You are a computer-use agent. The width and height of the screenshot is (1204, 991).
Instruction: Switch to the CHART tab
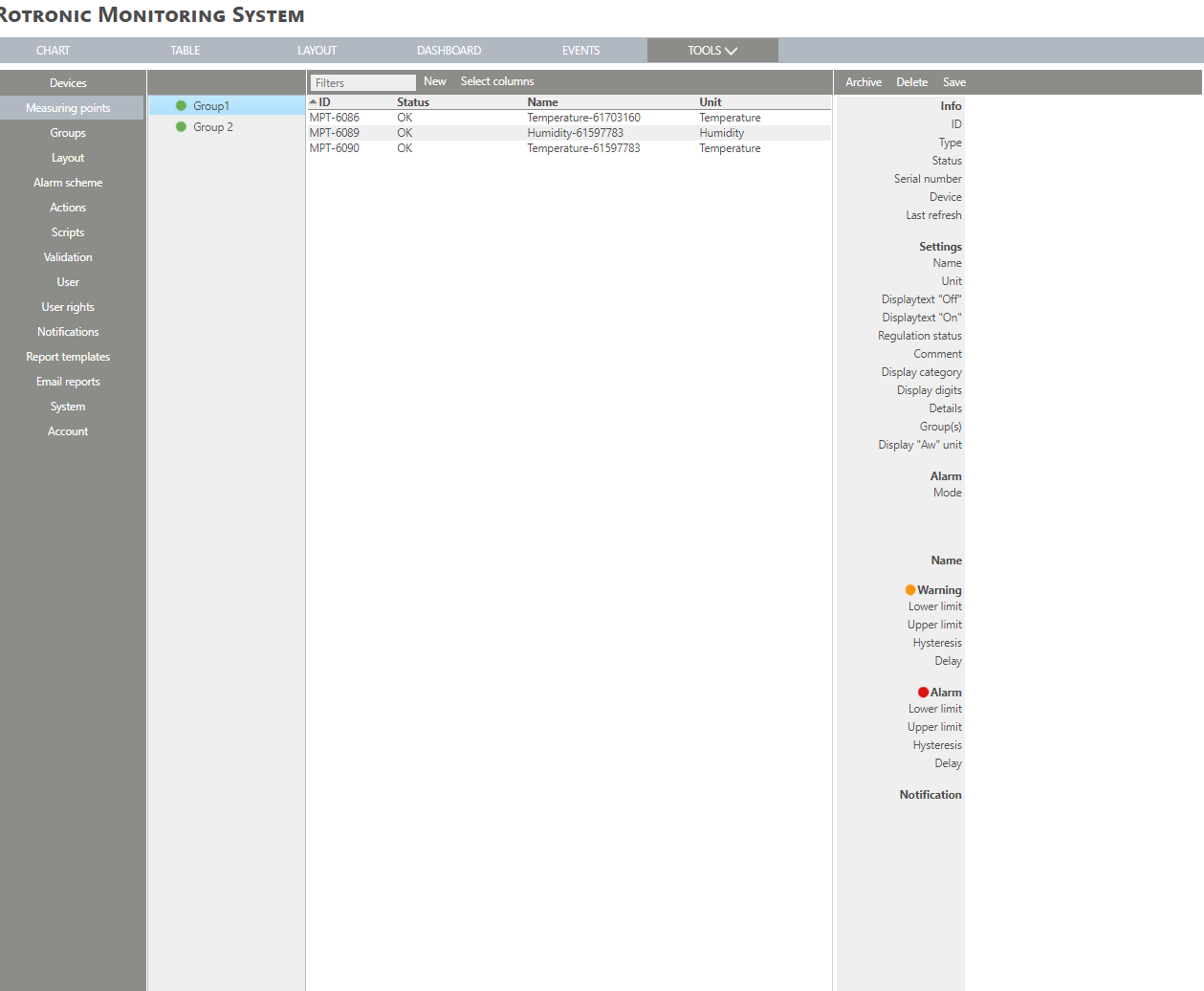(54, 51)
